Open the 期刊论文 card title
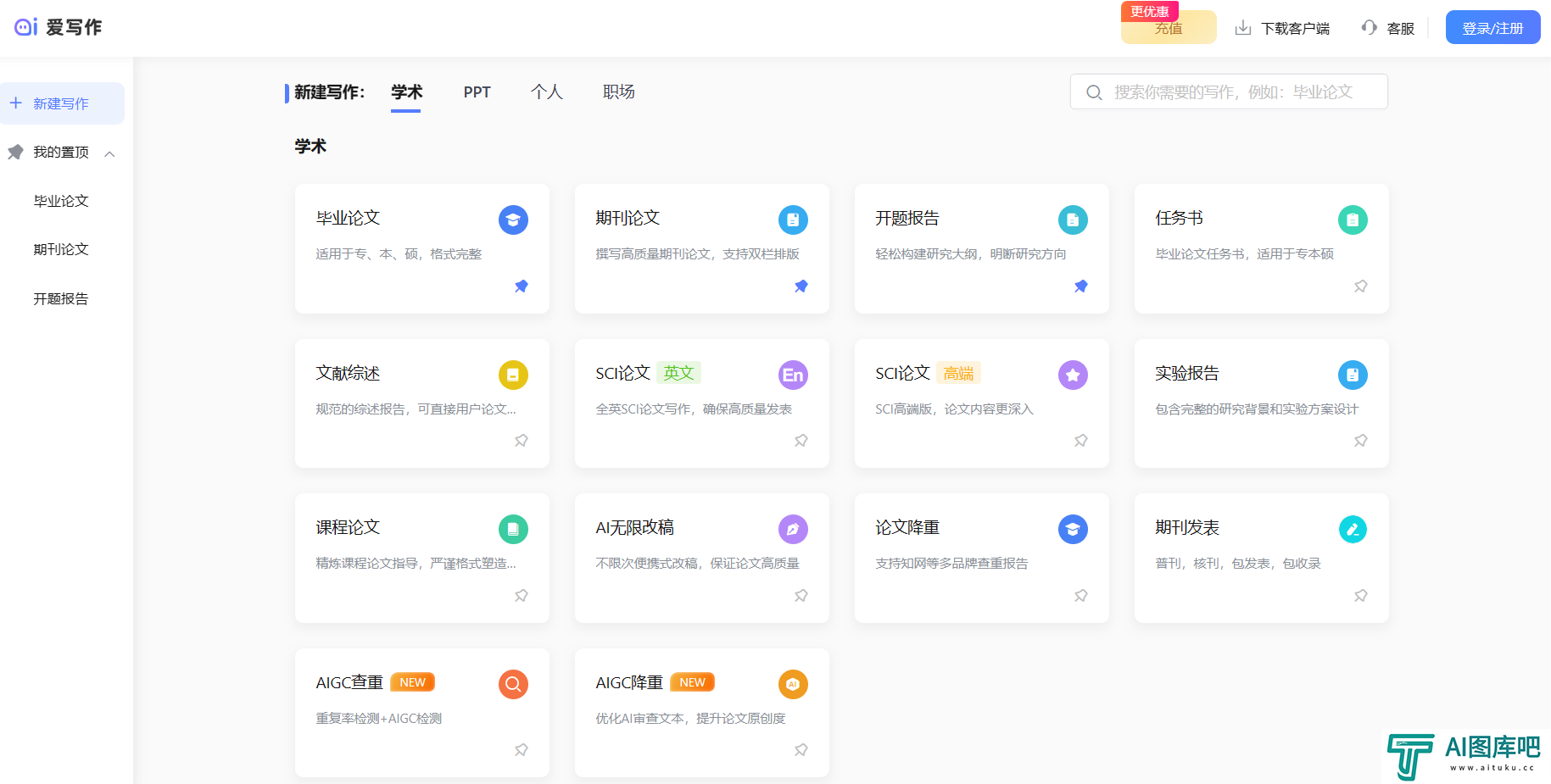The image size is (1551, 784). (x=628, y=218)
